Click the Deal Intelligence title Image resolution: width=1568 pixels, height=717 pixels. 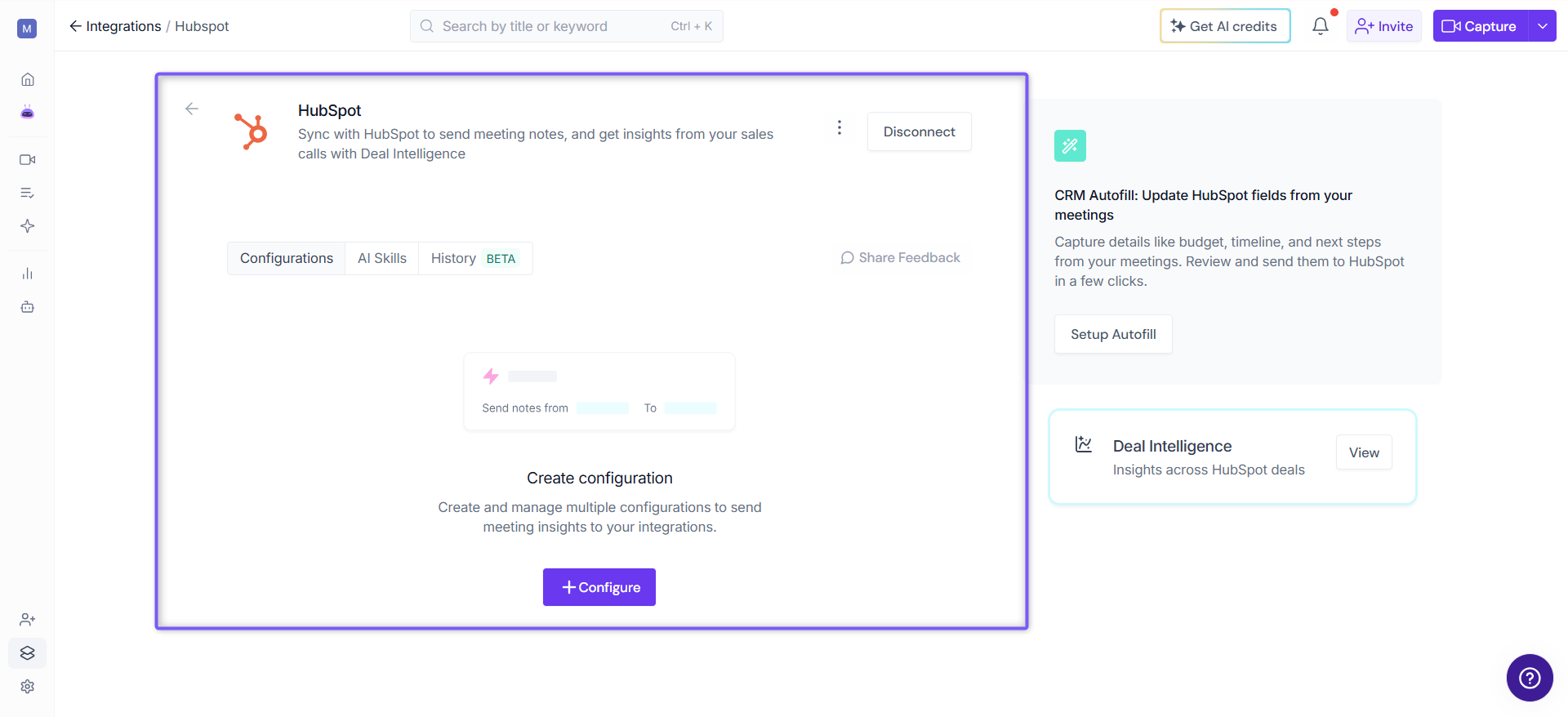[x=1172, y=446]
